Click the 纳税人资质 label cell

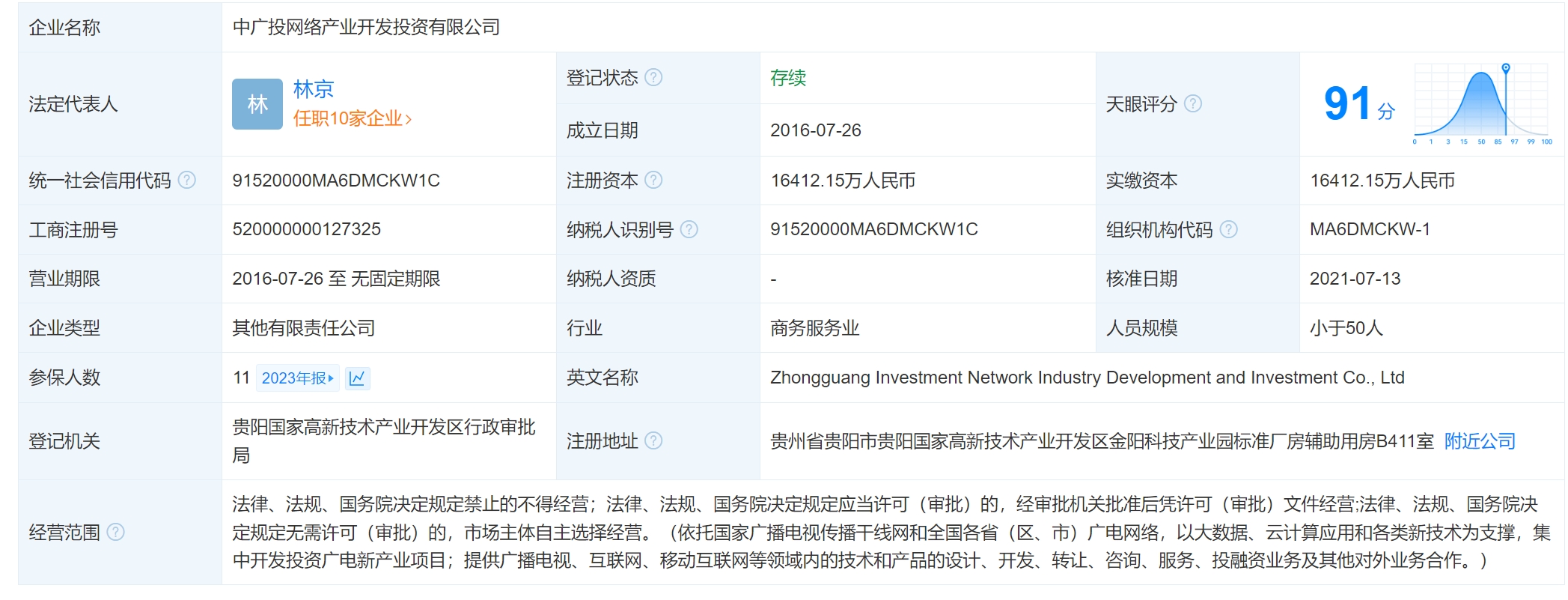658,279
